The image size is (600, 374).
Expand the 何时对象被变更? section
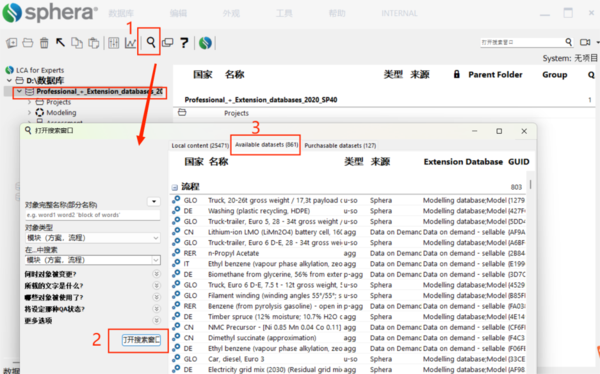pyautogui.click(x=156, y=274)
